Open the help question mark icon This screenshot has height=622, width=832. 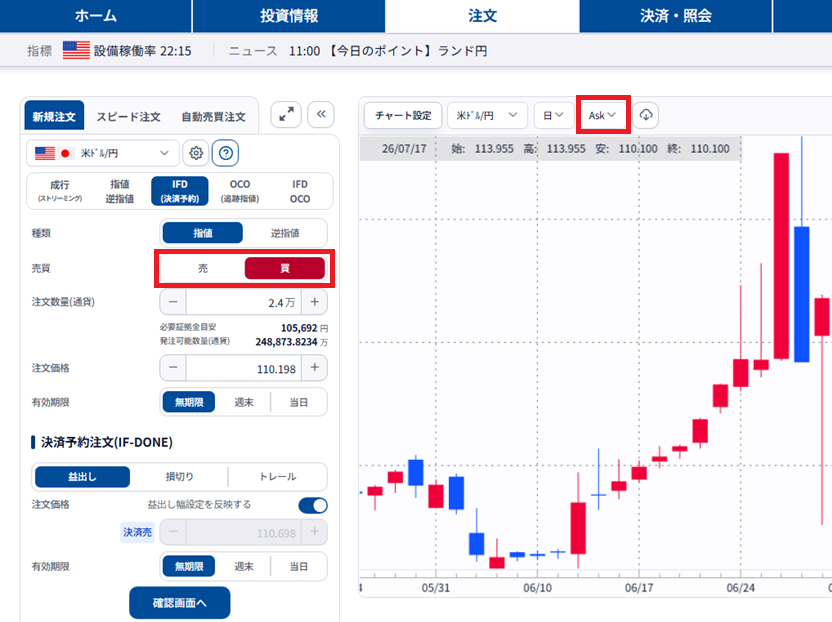pyautogui.click(x=226, y=153)
